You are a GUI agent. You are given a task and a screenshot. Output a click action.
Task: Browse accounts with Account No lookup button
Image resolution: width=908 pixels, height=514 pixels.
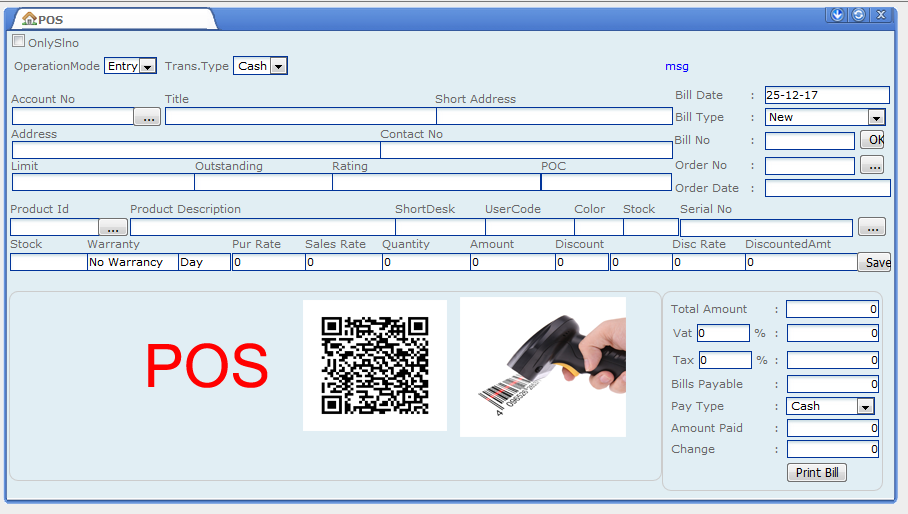(x=147, y=117)
